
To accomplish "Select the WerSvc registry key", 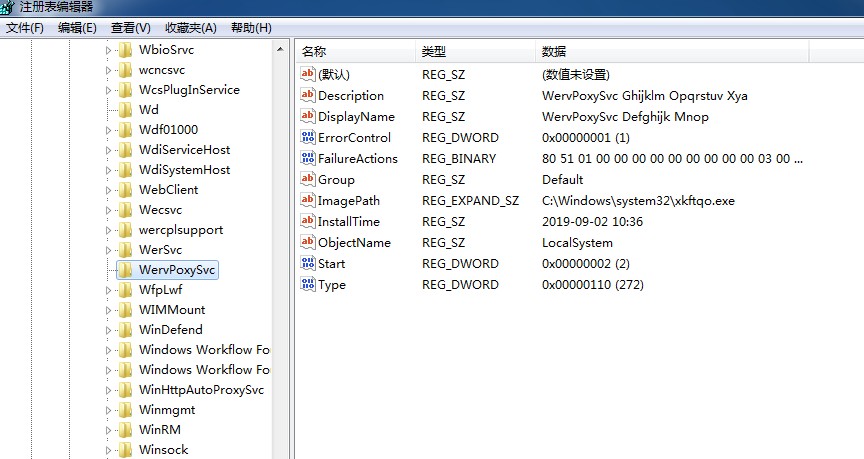I will pos(160,250).
